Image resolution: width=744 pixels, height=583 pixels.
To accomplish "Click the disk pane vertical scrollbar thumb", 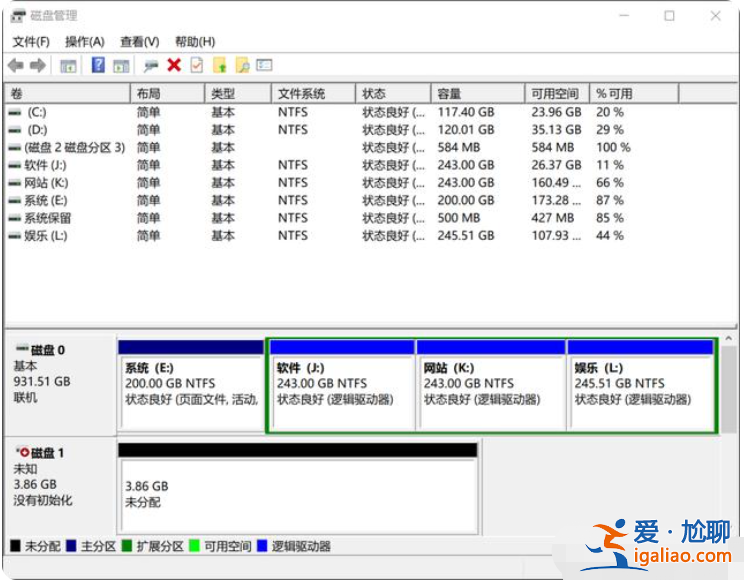I will 729,387.
